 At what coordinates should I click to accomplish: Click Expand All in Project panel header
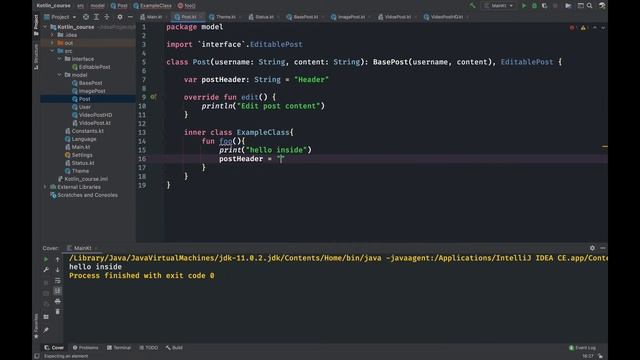pos(96,17)
